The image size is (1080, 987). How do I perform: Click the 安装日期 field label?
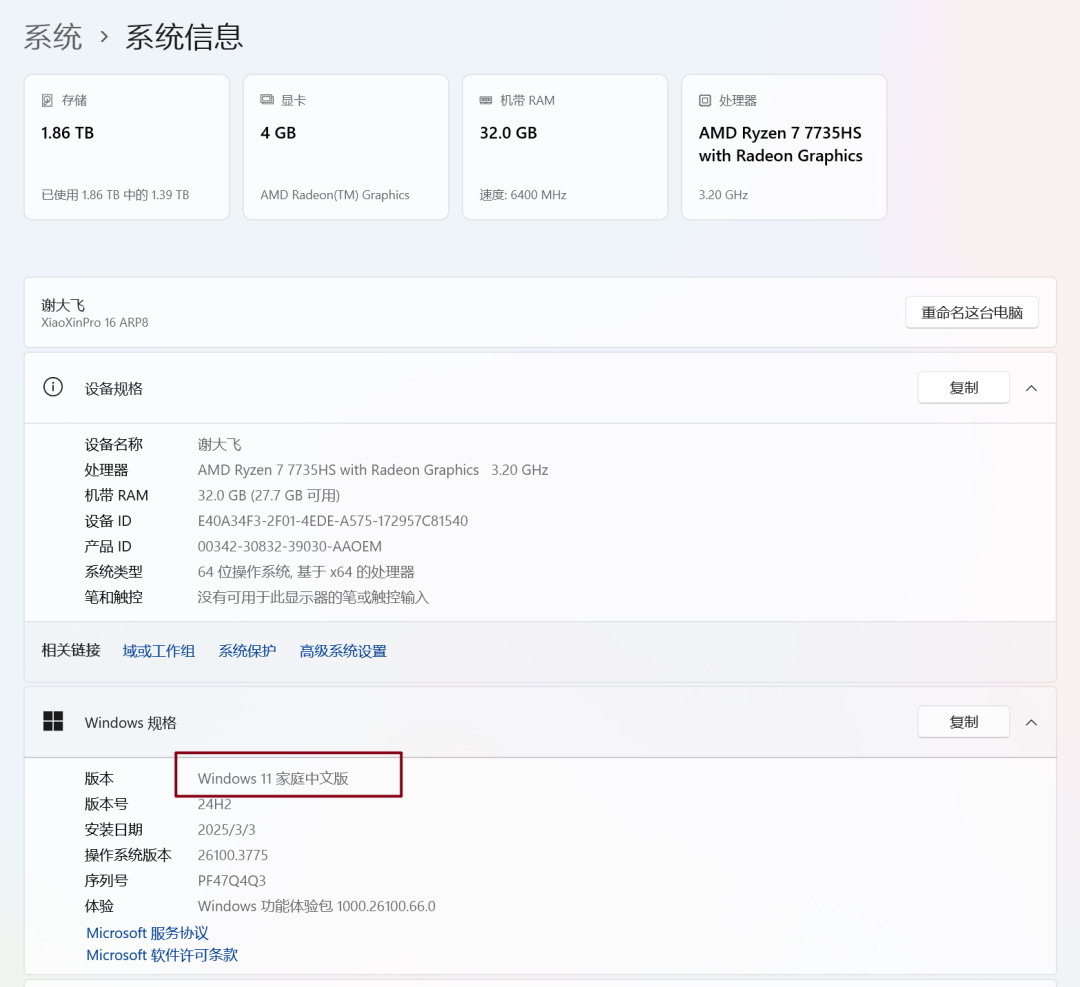click(114, 829)
